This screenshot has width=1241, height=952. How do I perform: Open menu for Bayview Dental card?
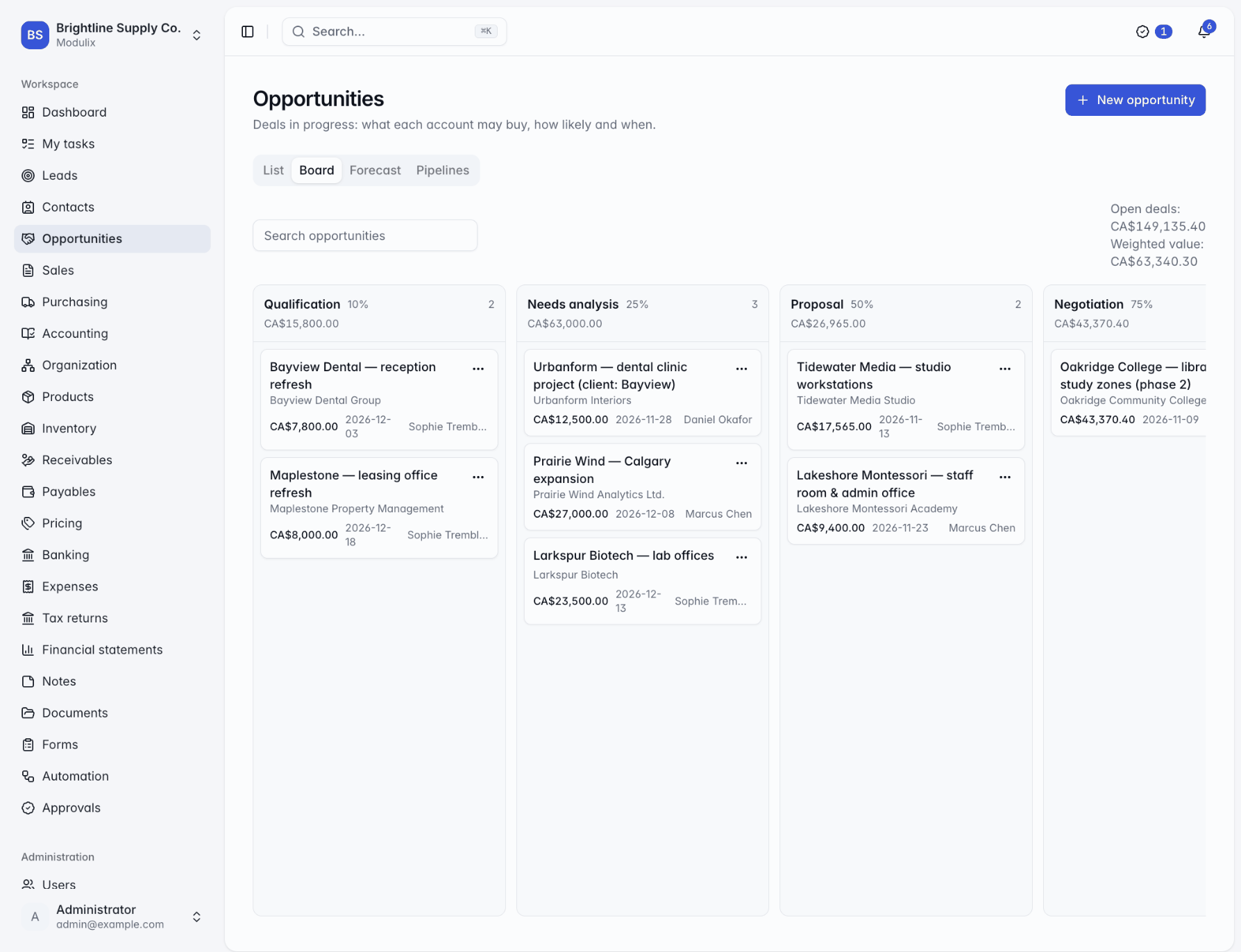point(478,368)
